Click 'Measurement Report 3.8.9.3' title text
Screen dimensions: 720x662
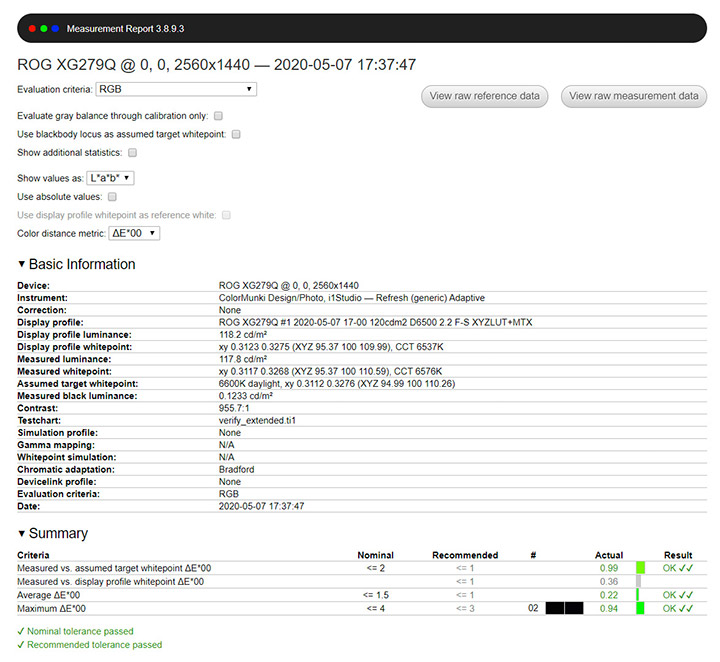125,28
